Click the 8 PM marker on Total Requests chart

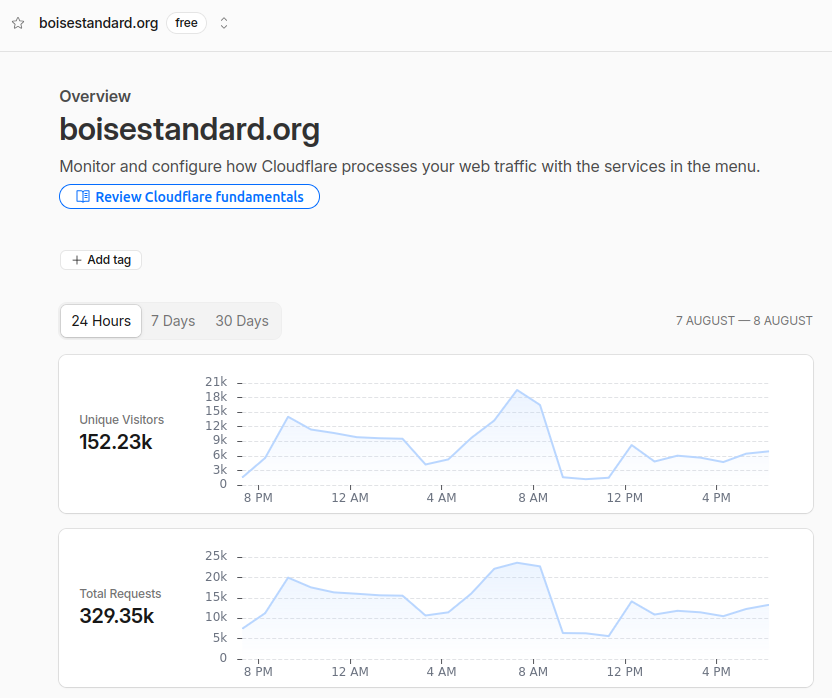click(258, 672)
